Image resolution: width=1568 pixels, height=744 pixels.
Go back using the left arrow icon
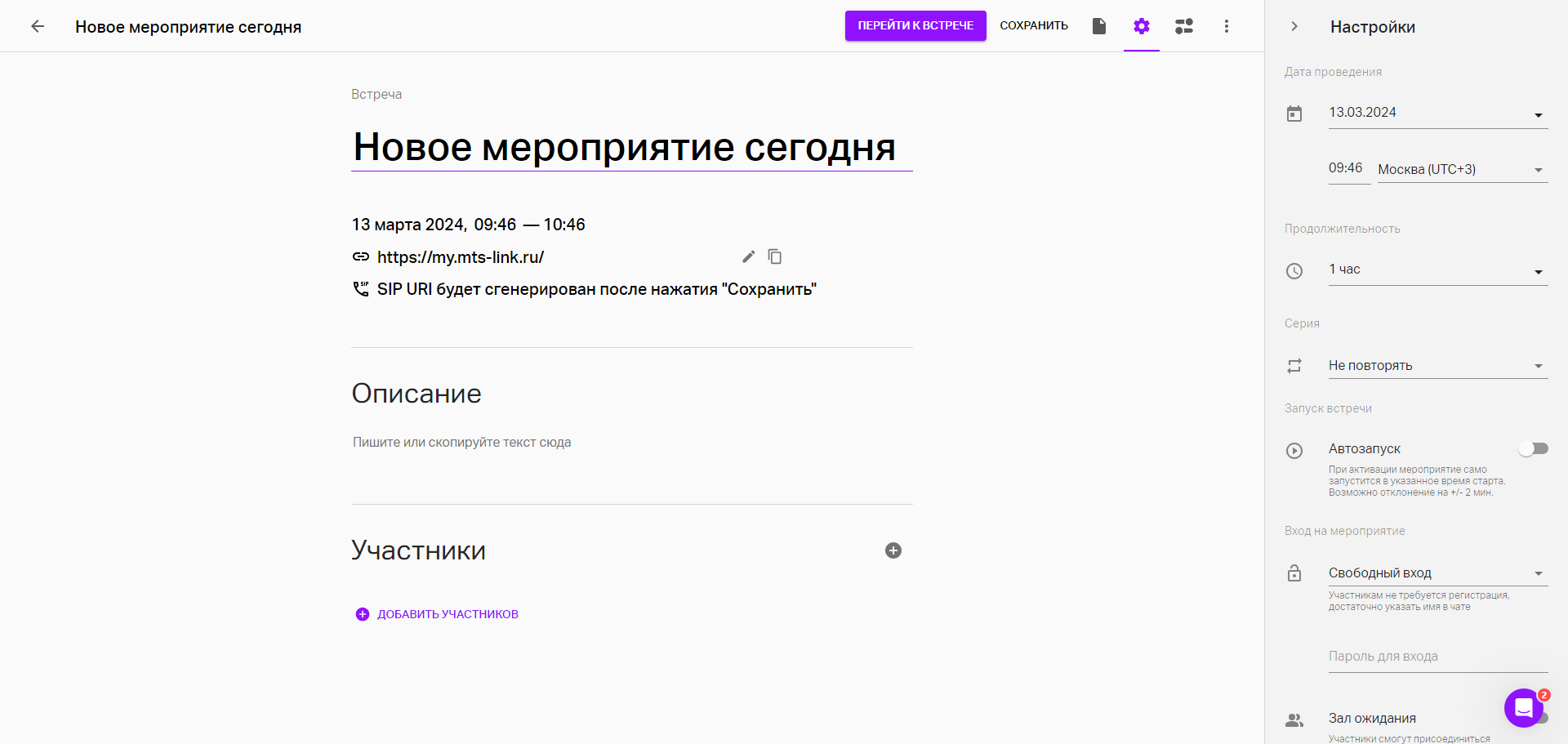point(38,26)
